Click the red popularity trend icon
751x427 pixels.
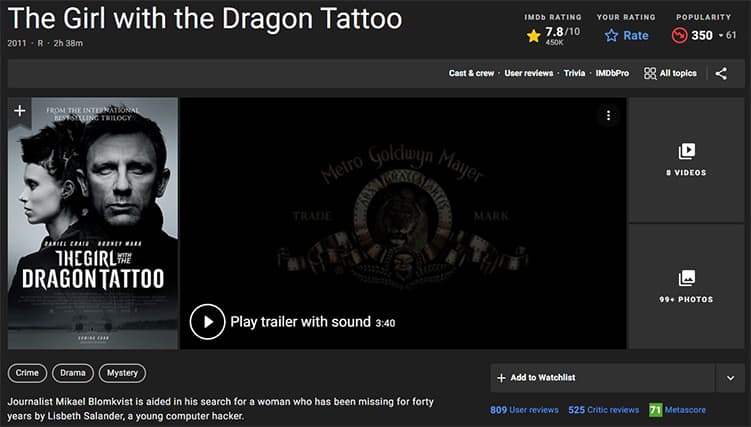[679, 35]
